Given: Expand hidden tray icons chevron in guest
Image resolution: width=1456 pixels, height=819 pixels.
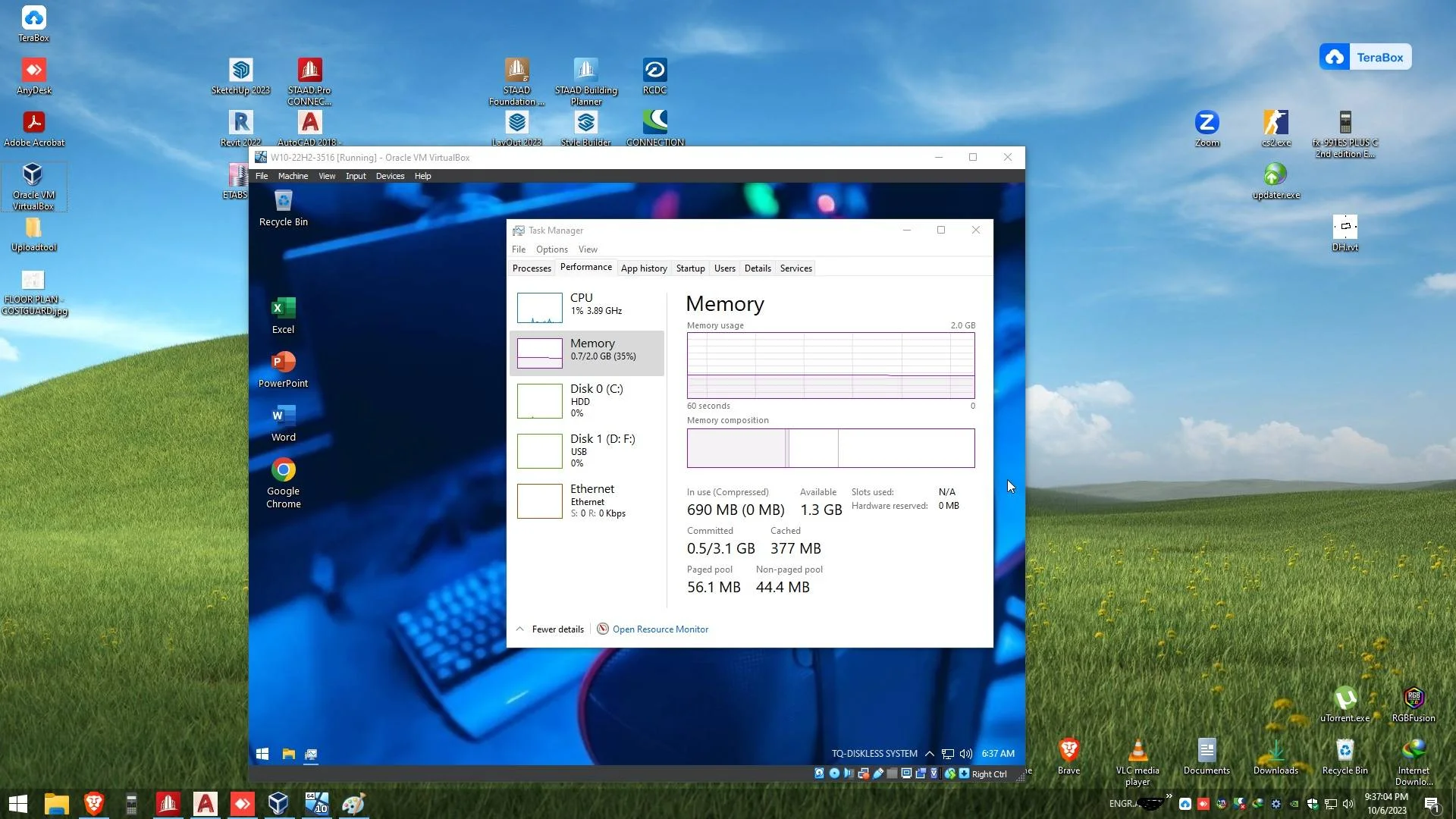Looking at the screenshot, I should (x=929, y=754).
